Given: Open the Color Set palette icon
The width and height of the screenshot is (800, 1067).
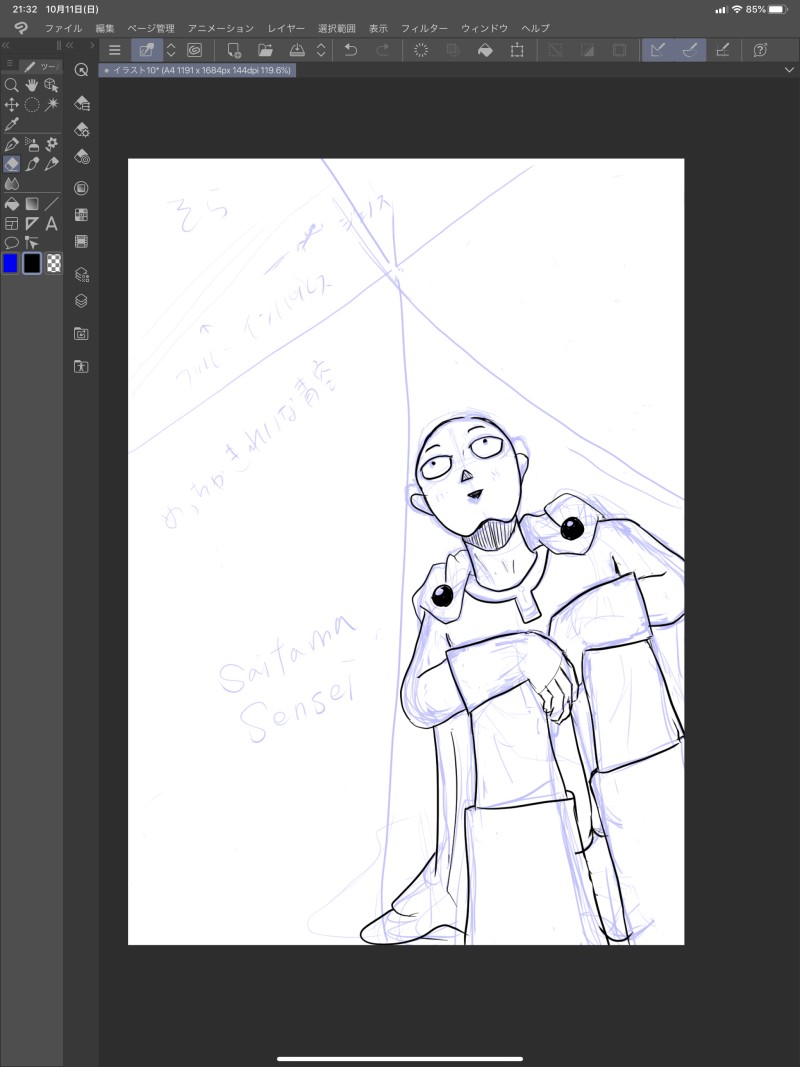Looking at the screenshot, I should (81, 214).
